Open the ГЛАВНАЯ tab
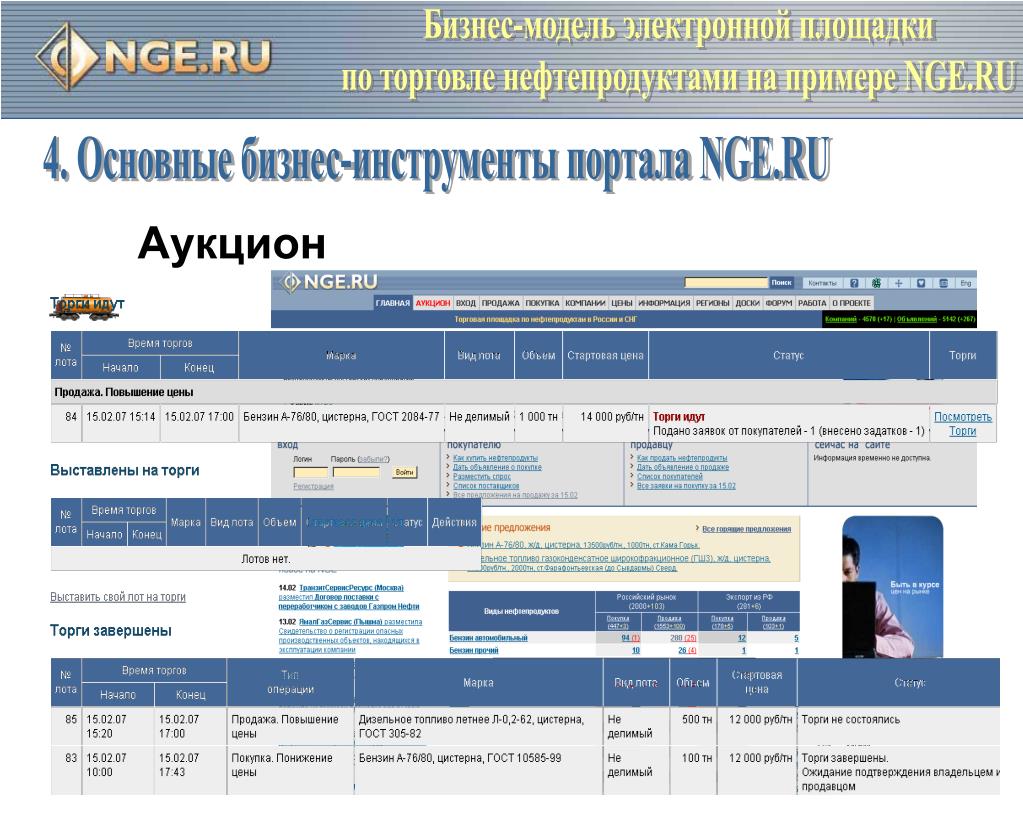Image resolution: width=1023 pixels, height=815 pixels. pos(393,303)
